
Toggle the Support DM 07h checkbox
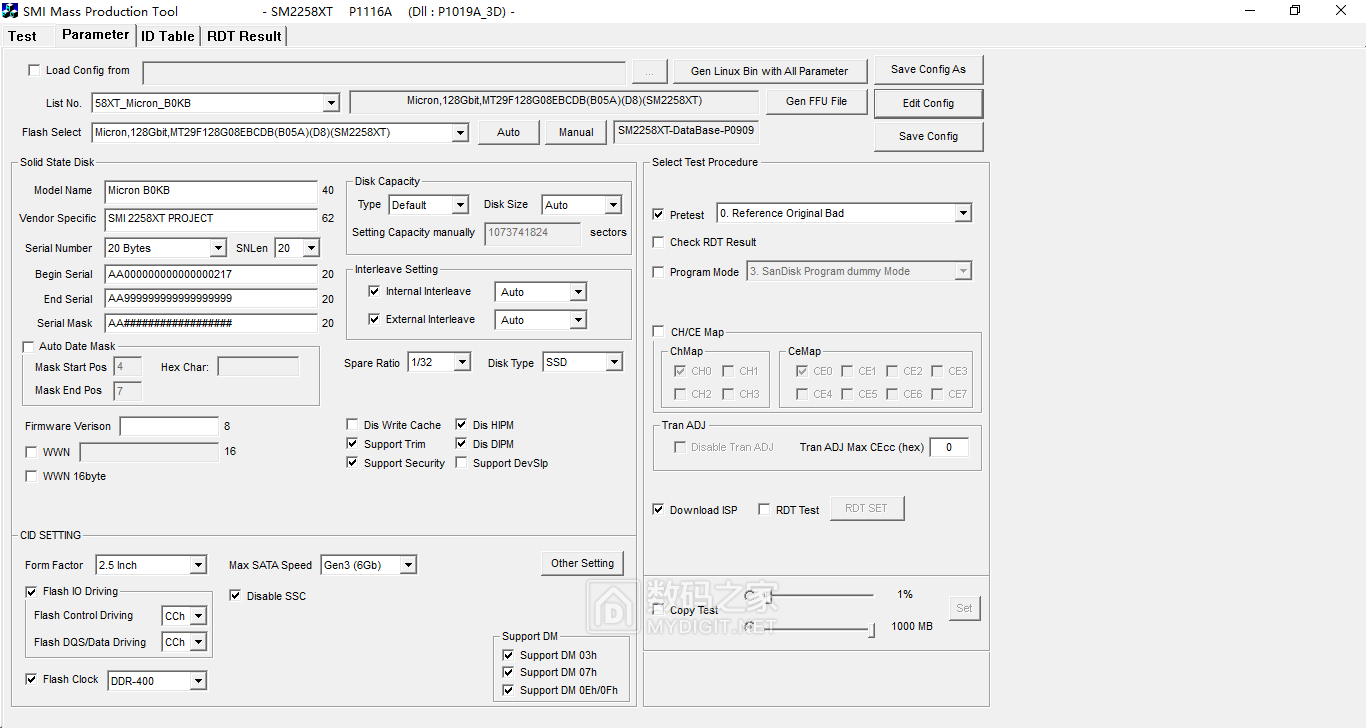click(508, 672)
